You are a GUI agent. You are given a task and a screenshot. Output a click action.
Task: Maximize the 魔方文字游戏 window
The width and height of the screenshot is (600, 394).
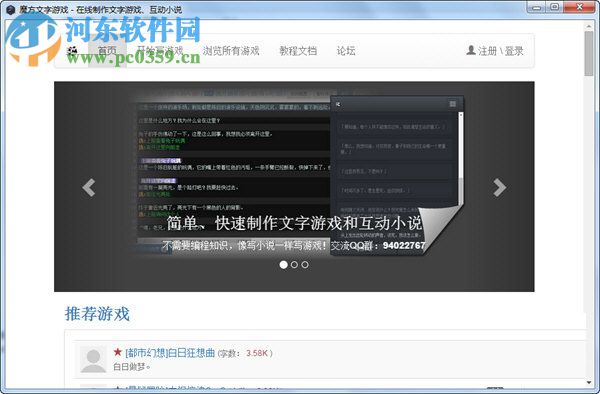555,7
